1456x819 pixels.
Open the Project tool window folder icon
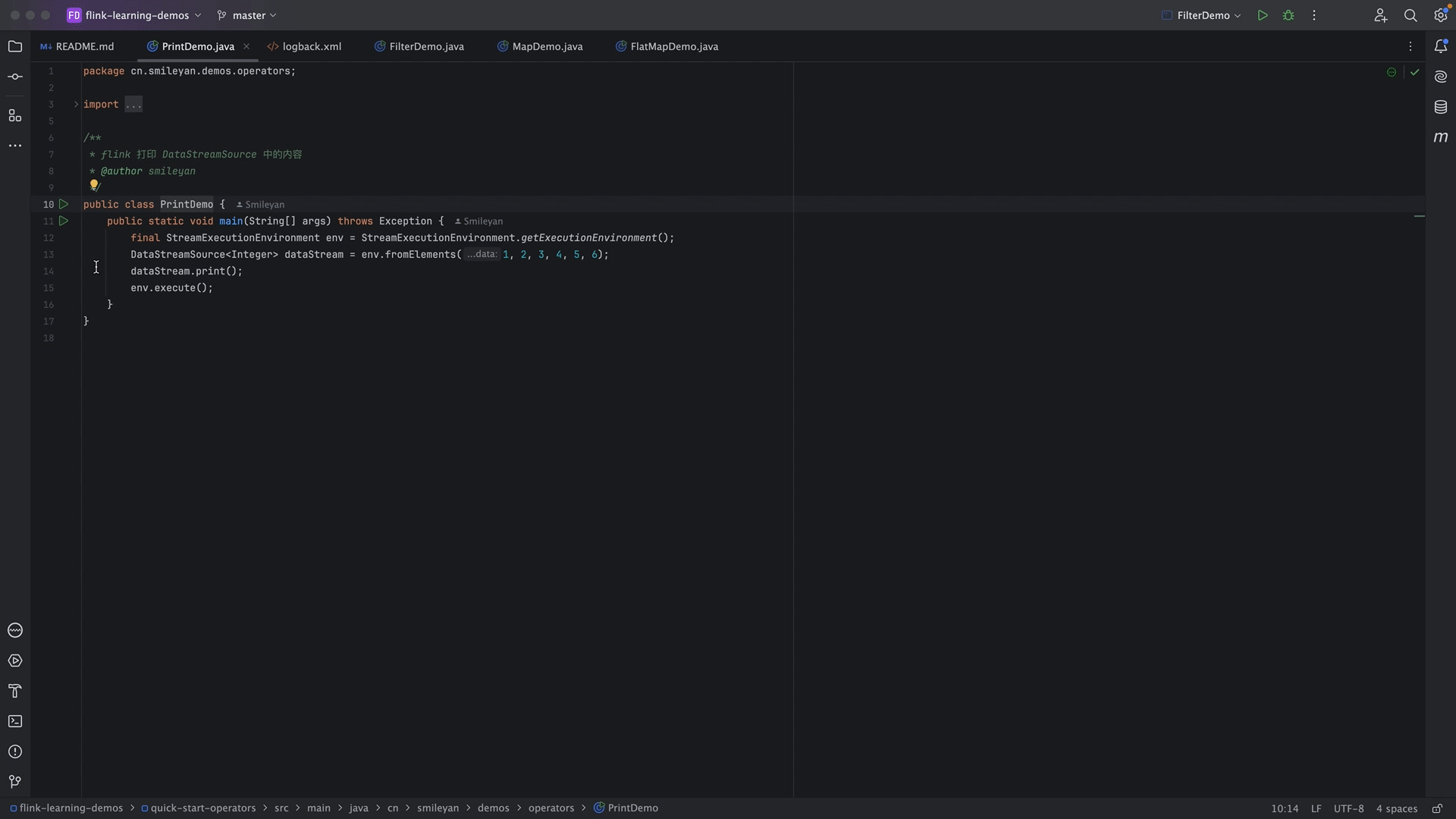(x=15, y=46)
